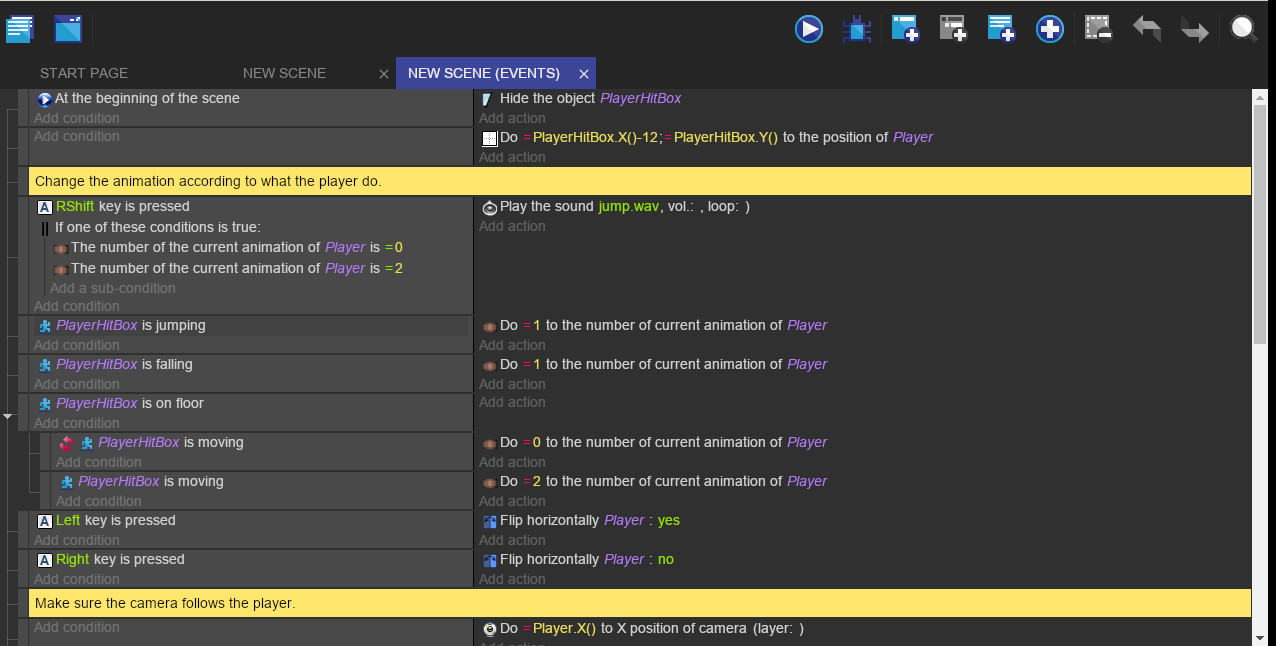The height and width of the screenshot is (646, 1276).
Task: Click the camera icon beside Player.X() action
Action: 489,629
